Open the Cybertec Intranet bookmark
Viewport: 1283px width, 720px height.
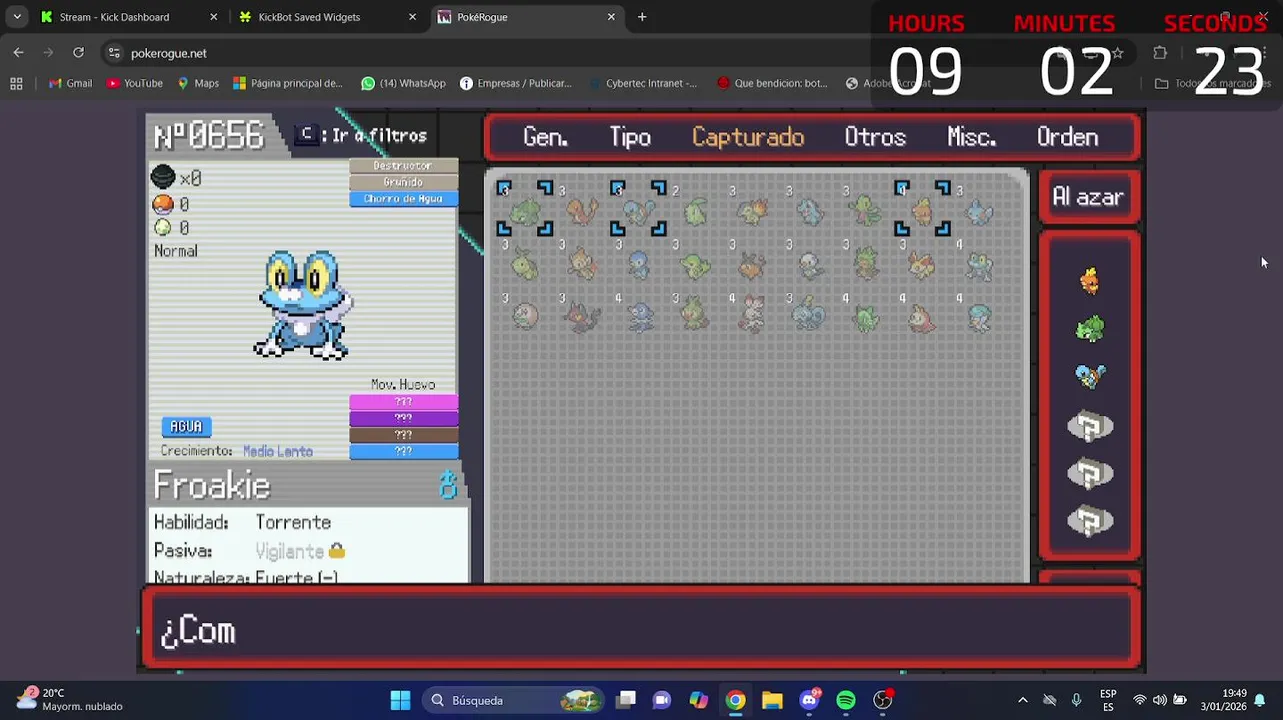(643, 83)
